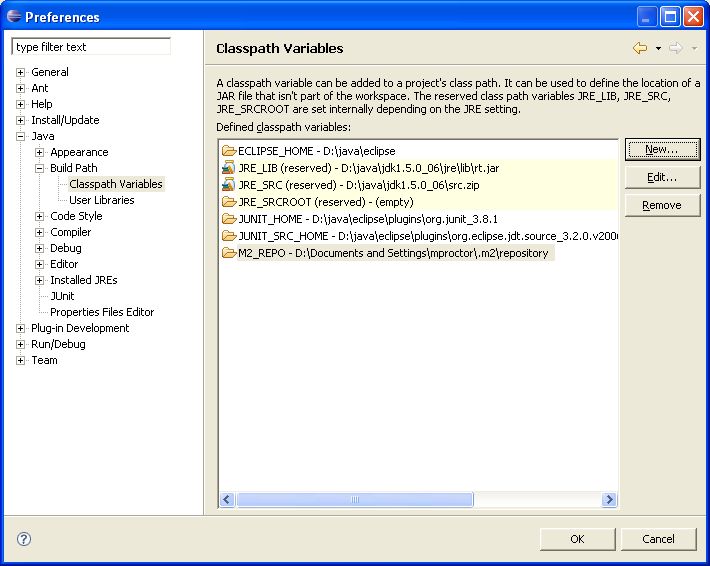The height and width of the screenshot is (566, 710).
Task: Expand the Code Style node
Action: click(40, 216)
